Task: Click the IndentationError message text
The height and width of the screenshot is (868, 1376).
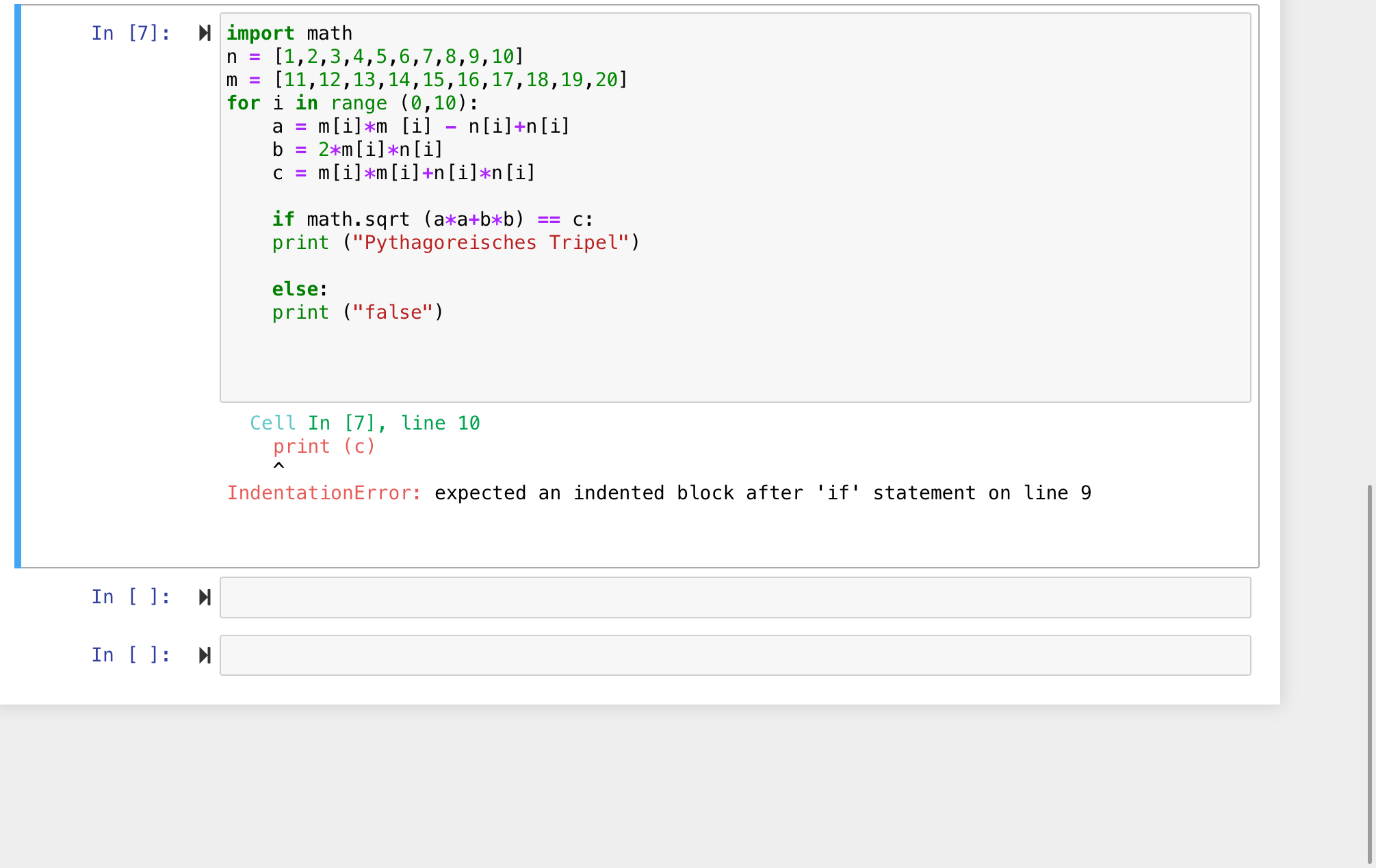Action: coord(658,492)
